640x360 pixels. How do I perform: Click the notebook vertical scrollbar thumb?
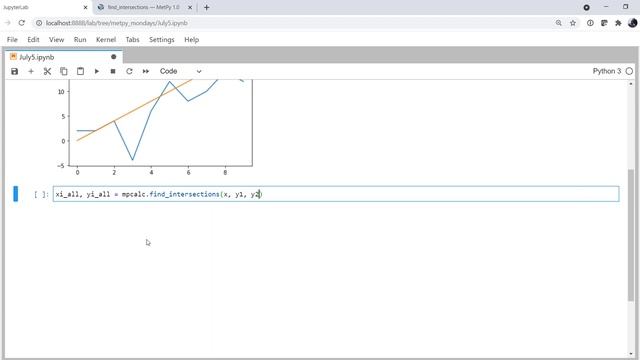(x=631, y=235)
